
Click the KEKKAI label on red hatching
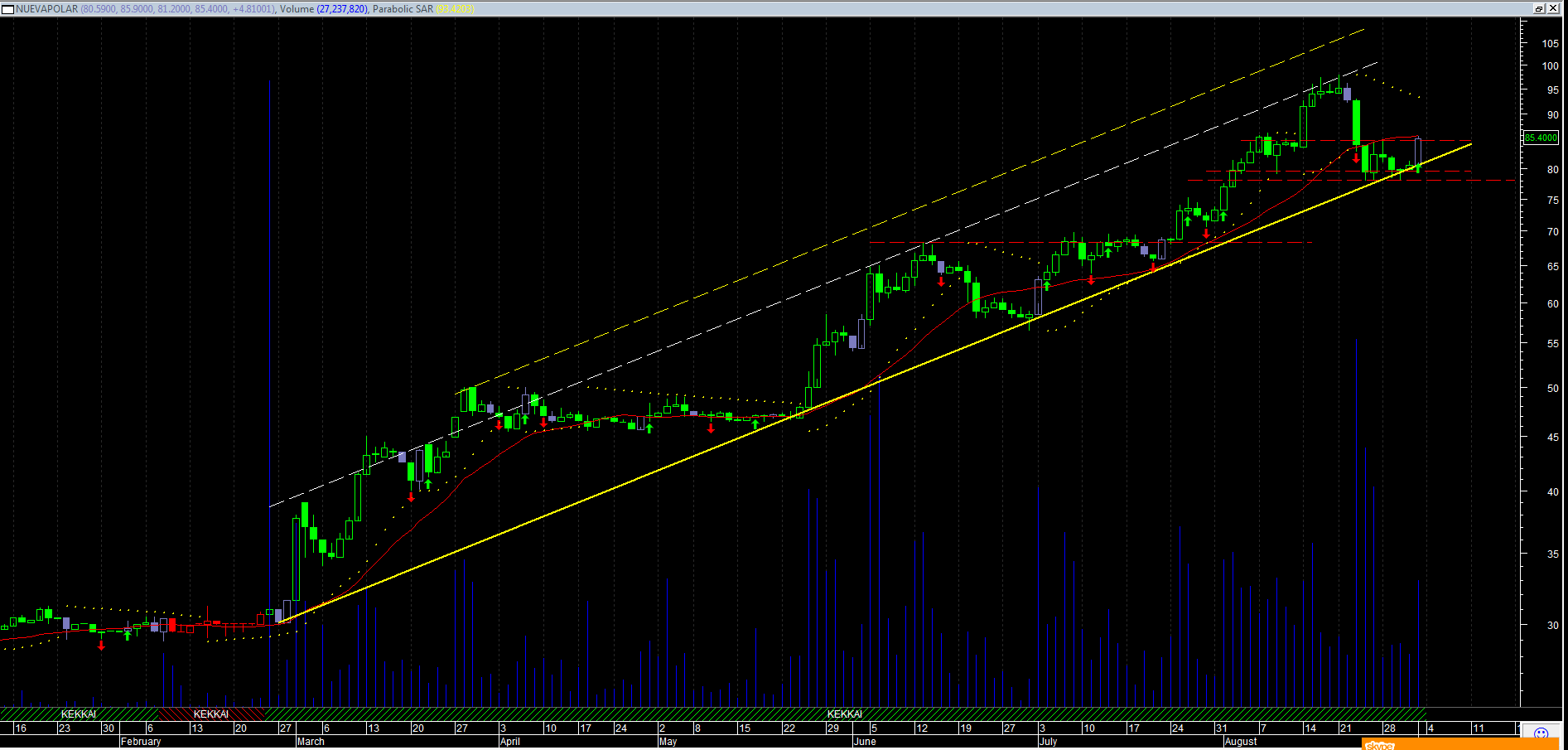[x=211, y=714]
